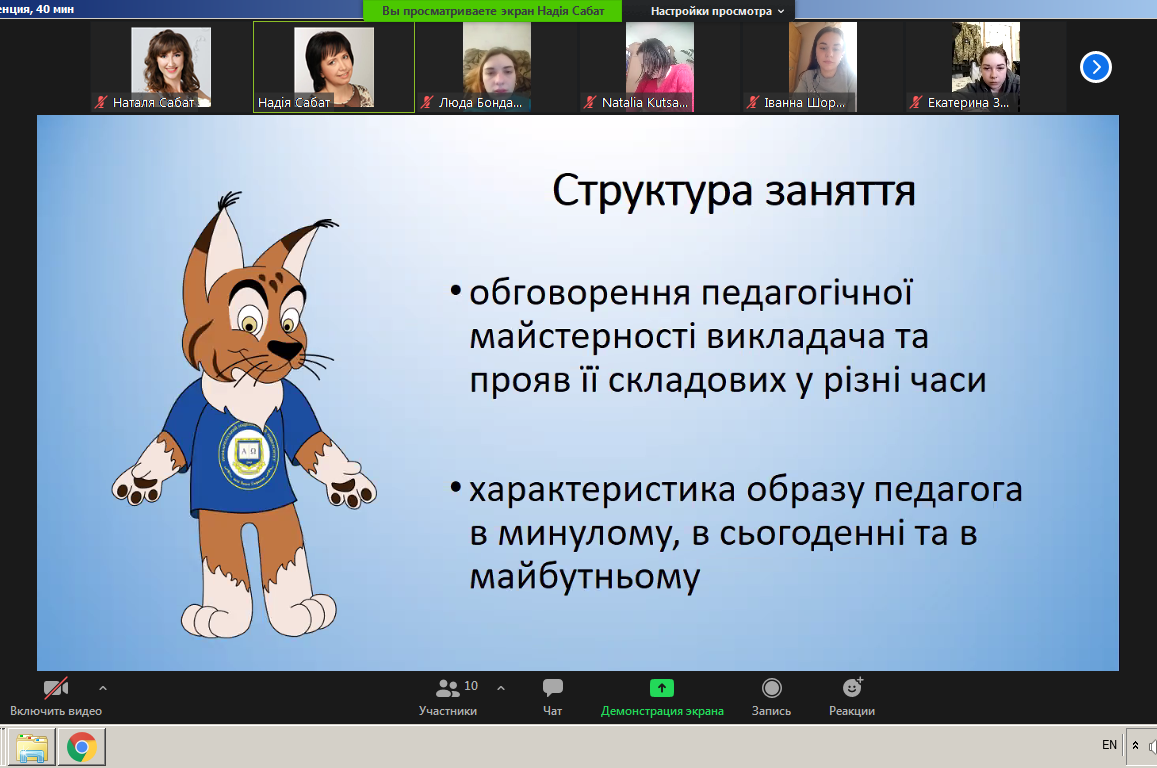Image resolution: width=1157 pixels, height=768 pixels.
Task: Expand the video options chevron
Action: point(103,688)
